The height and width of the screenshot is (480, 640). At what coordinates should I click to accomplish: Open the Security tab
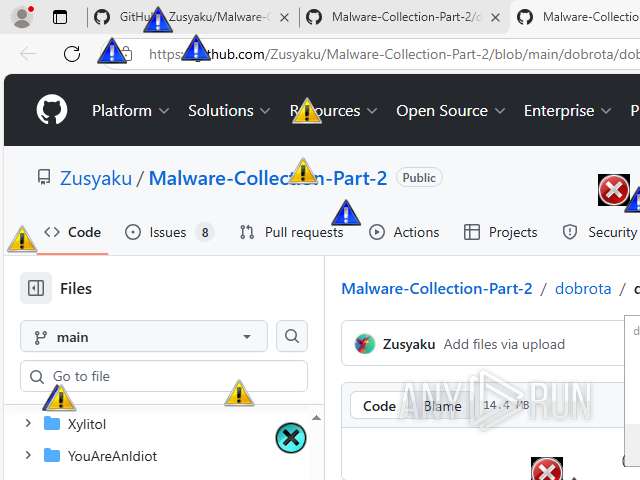tap(600, 232)
